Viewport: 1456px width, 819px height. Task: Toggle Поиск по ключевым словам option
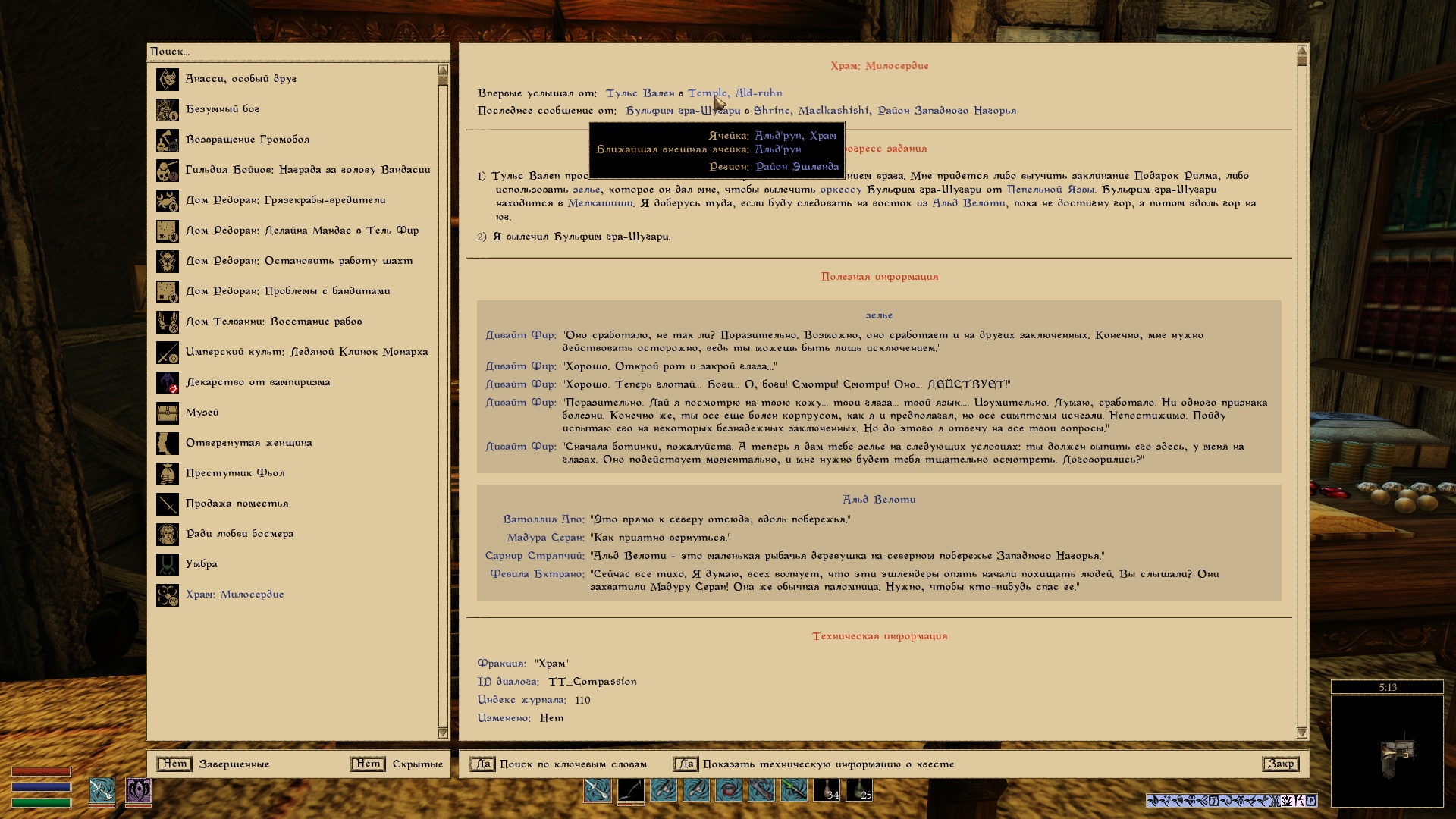tap(482, 764)
